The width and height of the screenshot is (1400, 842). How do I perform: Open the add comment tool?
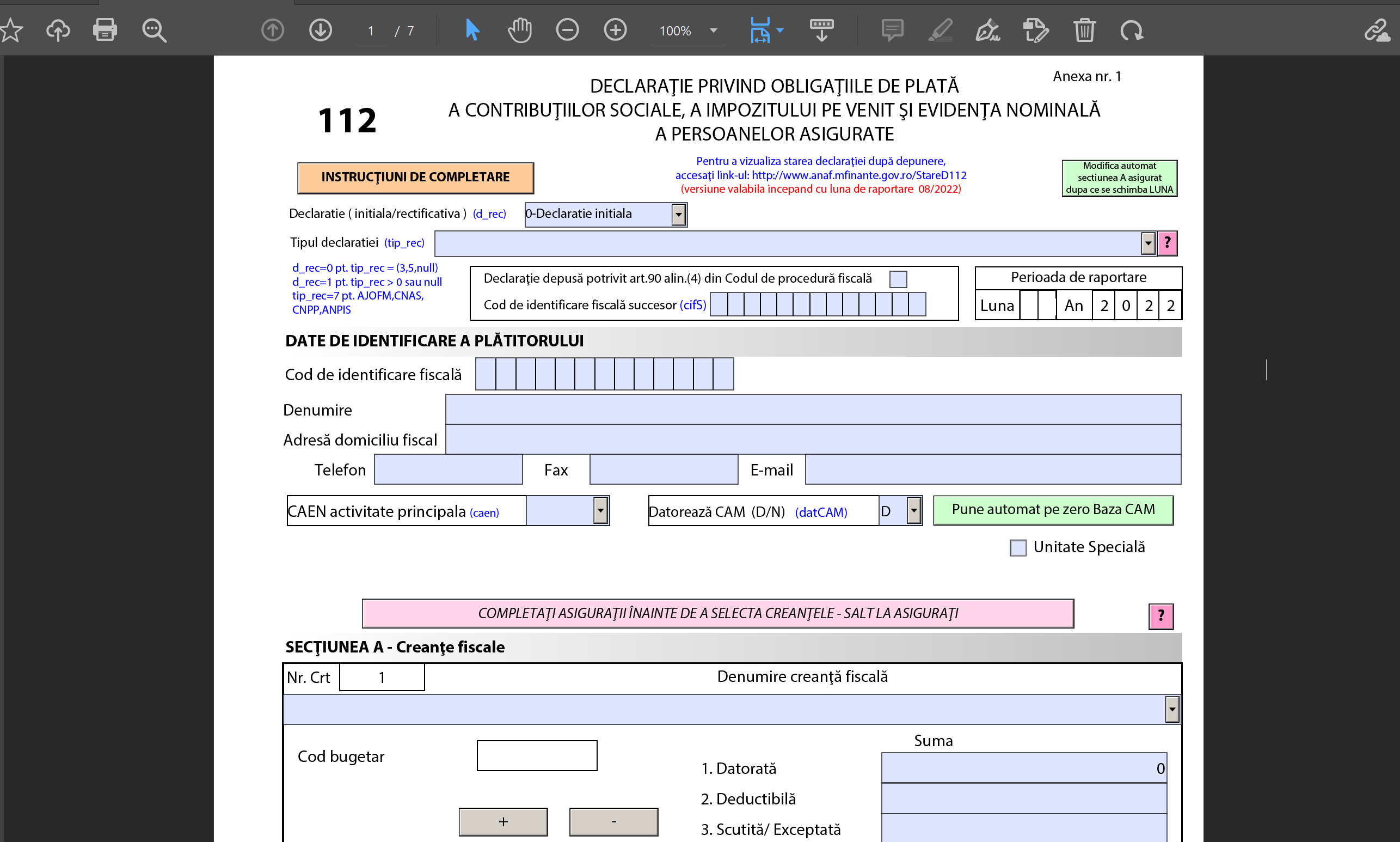tap(892, 30)
